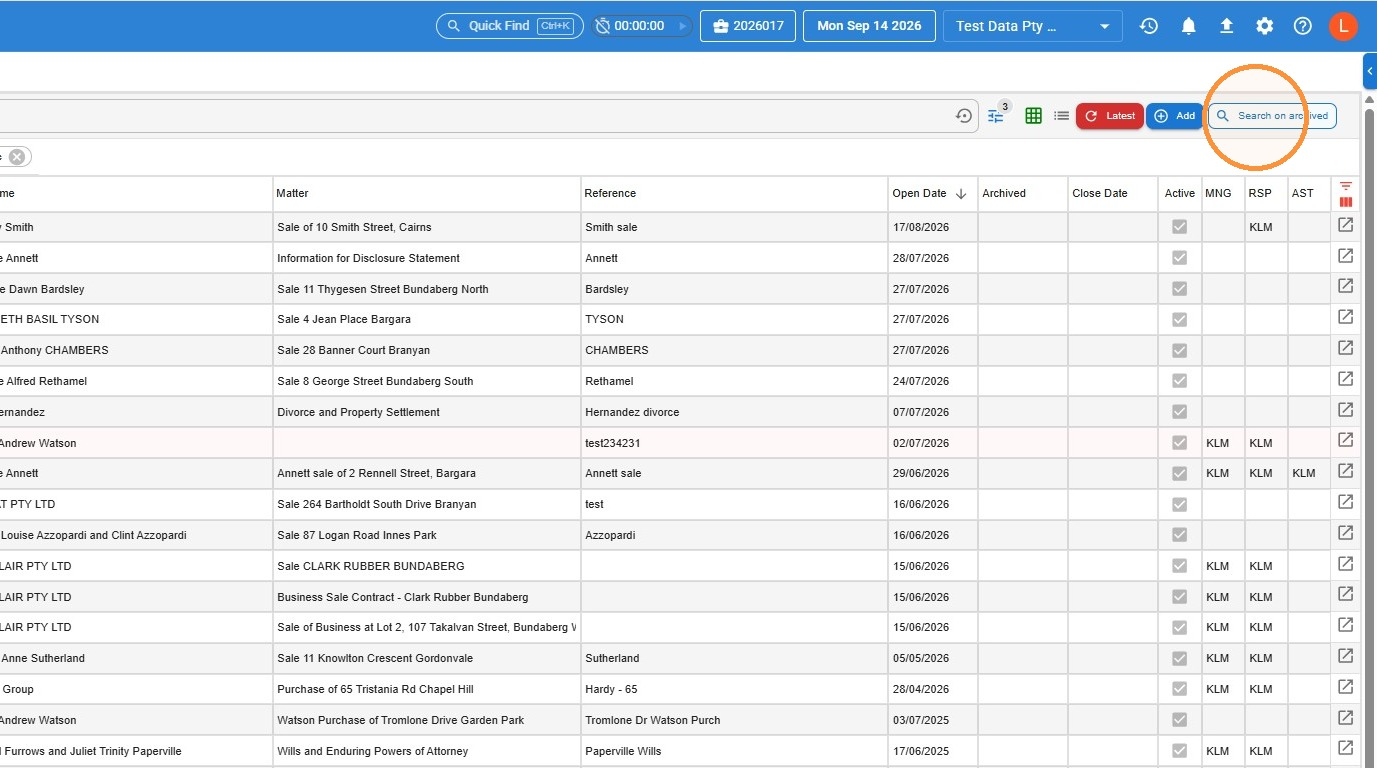Click the Matter column header
The image size is (1377, 768).
[427, 193]
